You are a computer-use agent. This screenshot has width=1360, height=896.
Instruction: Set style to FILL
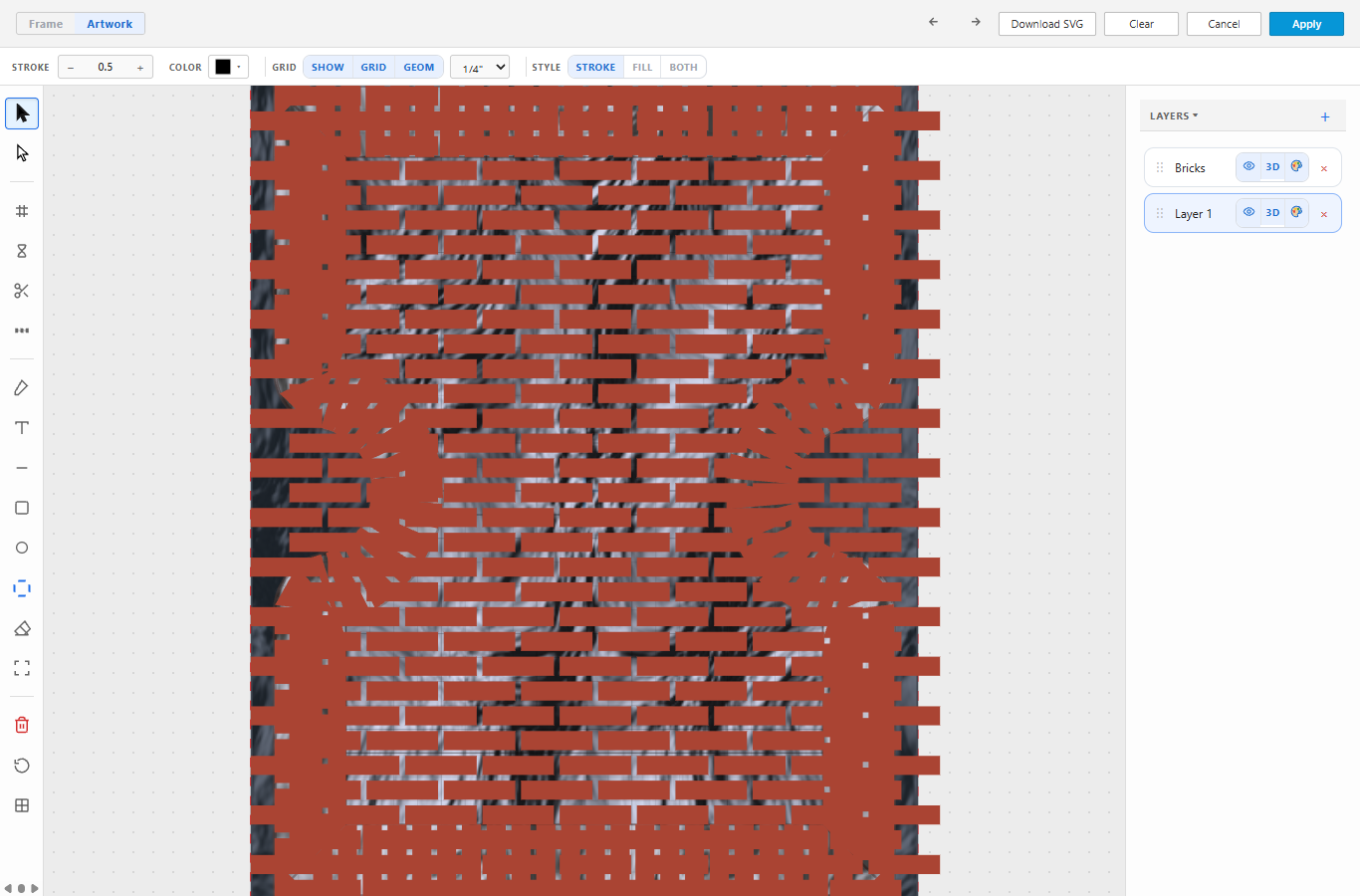[642, 68]
